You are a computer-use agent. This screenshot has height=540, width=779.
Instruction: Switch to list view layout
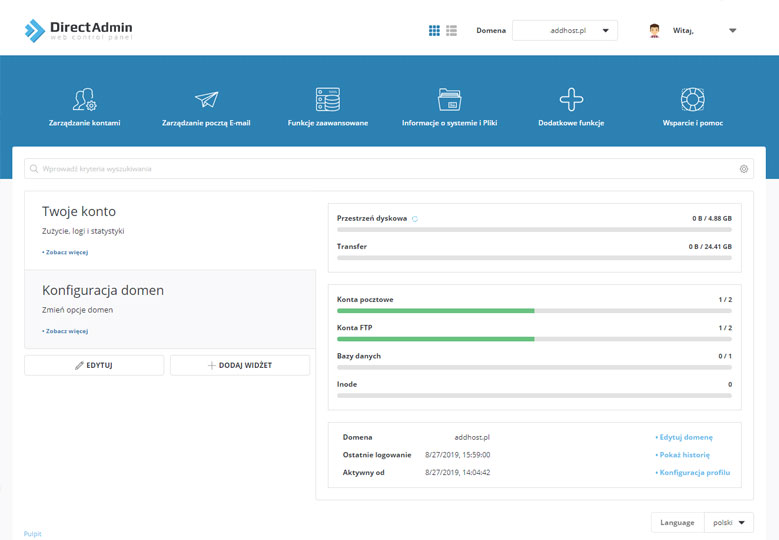(451, 31)
